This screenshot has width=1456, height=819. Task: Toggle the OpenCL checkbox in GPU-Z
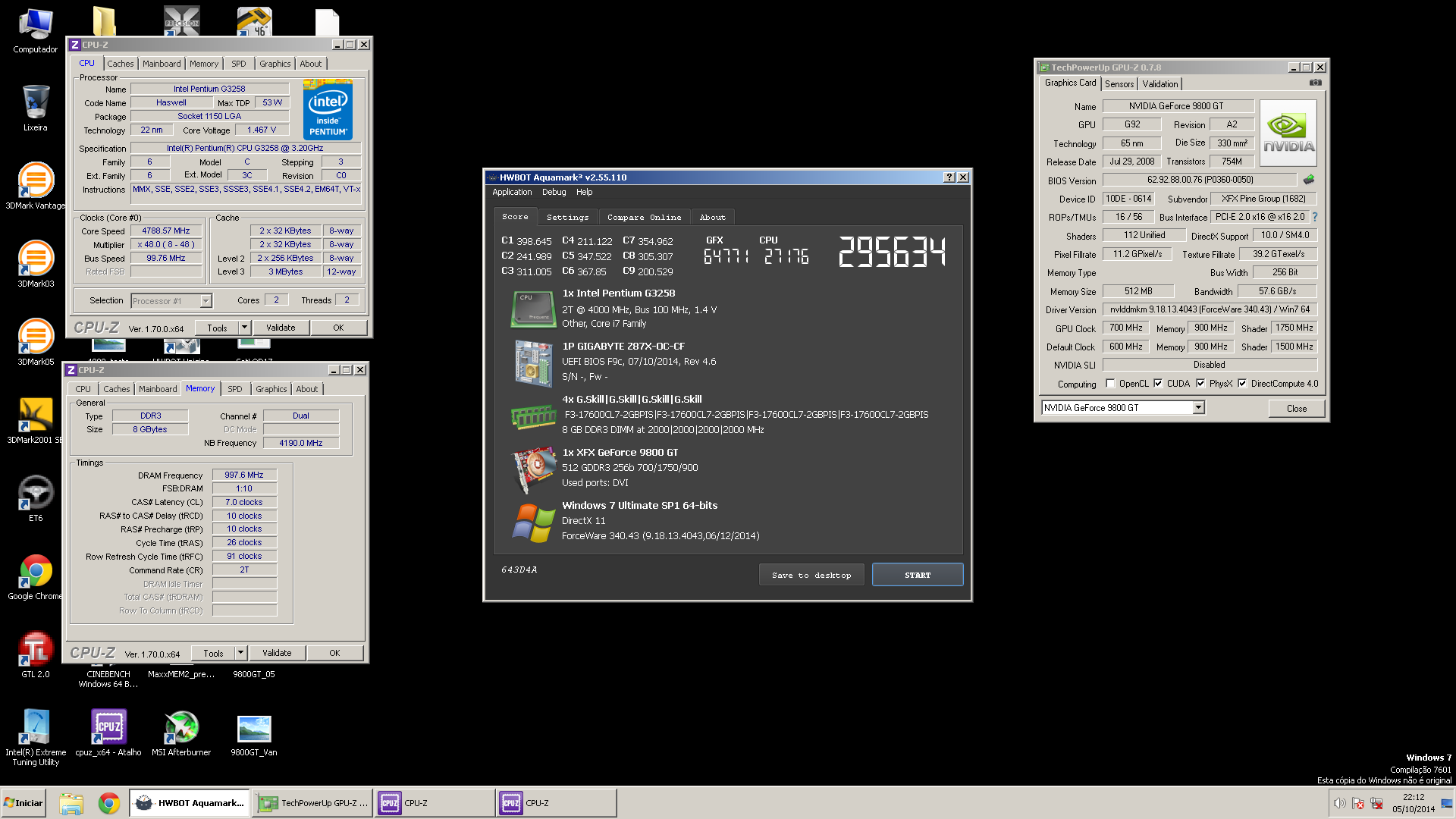click(x=1110, y=383)
